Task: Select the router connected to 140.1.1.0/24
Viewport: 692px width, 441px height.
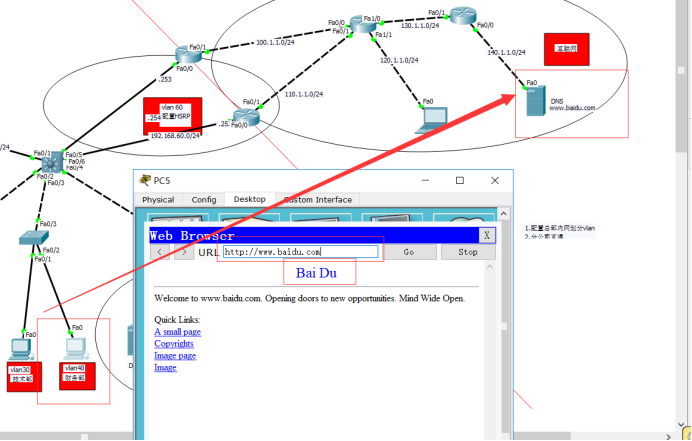Action: [x=463, y=15]
